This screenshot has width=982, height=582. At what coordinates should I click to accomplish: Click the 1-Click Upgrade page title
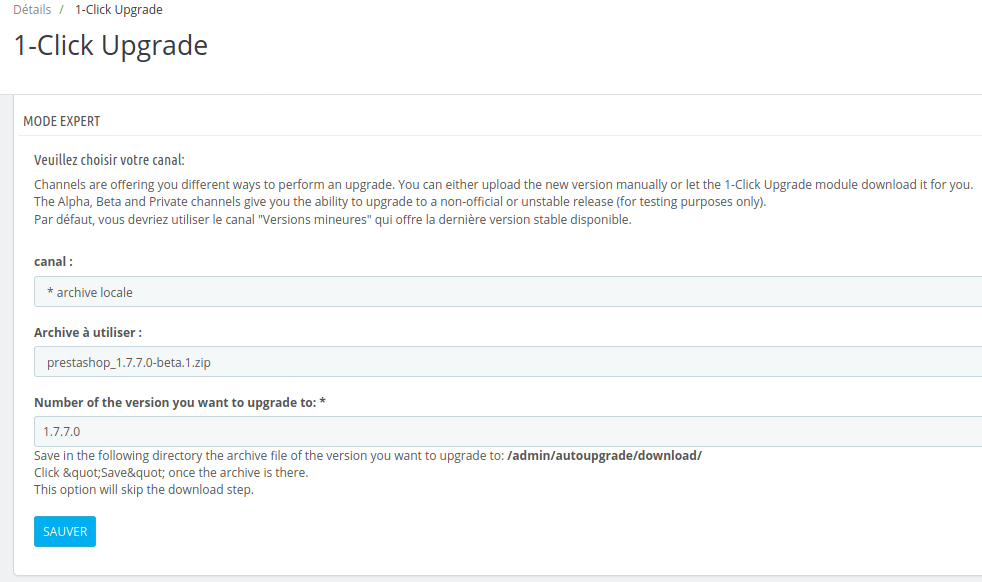[109, 45]
